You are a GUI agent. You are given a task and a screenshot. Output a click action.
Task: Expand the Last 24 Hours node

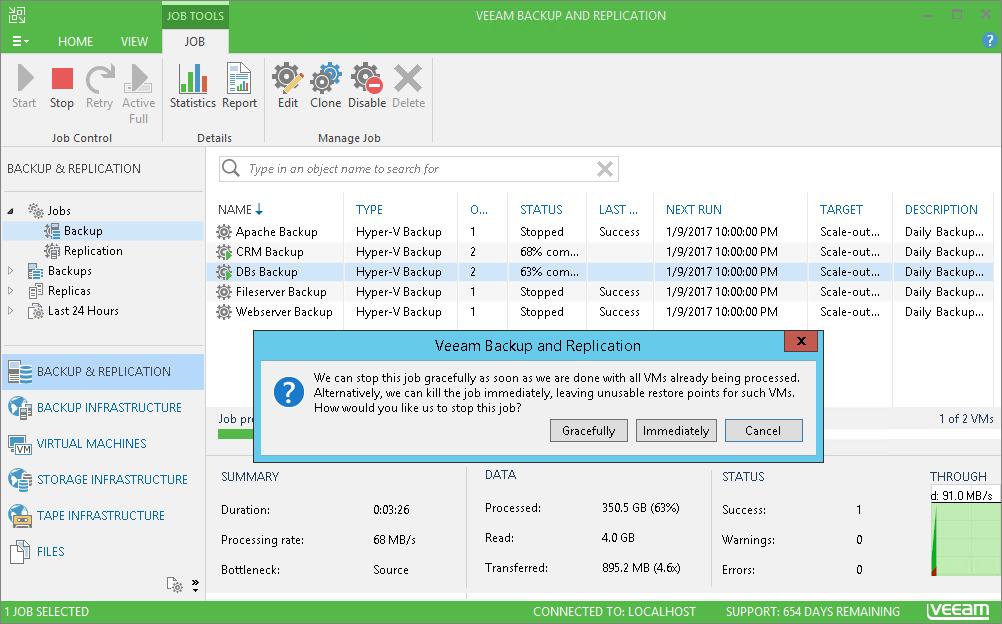coord(10,311)
